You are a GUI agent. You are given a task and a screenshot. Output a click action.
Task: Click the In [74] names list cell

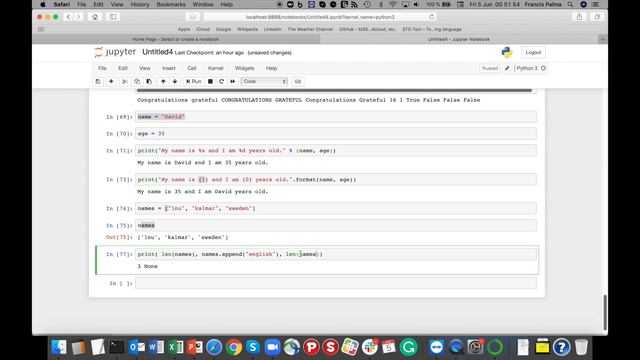point(336,208)
